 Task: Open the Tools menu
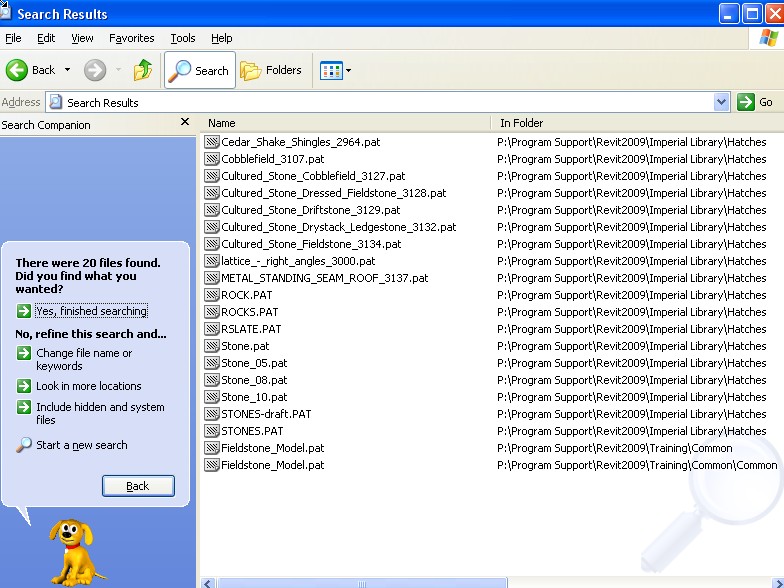[182, 38]
